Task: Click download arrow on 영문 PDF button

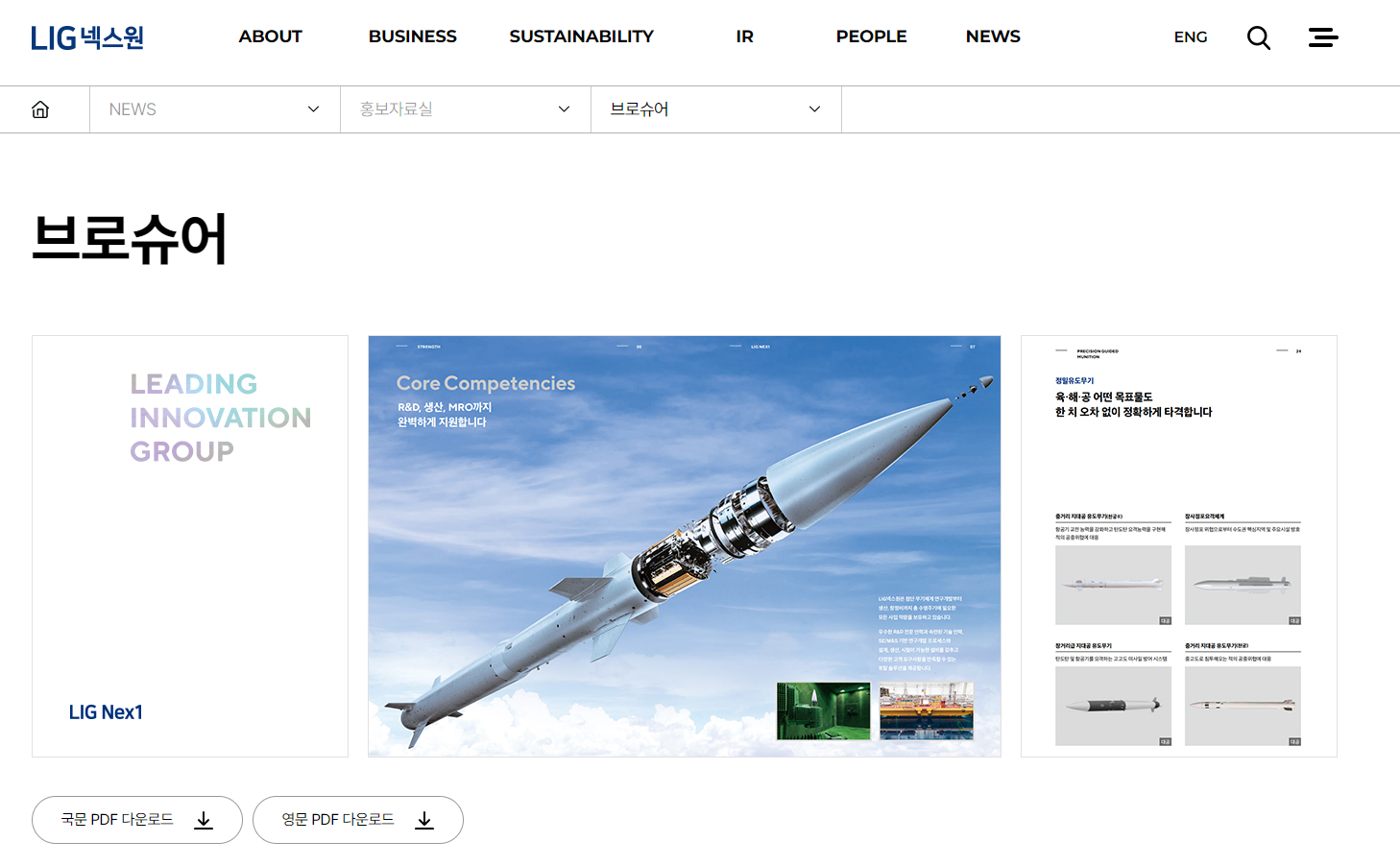Action: coord(424,820)
